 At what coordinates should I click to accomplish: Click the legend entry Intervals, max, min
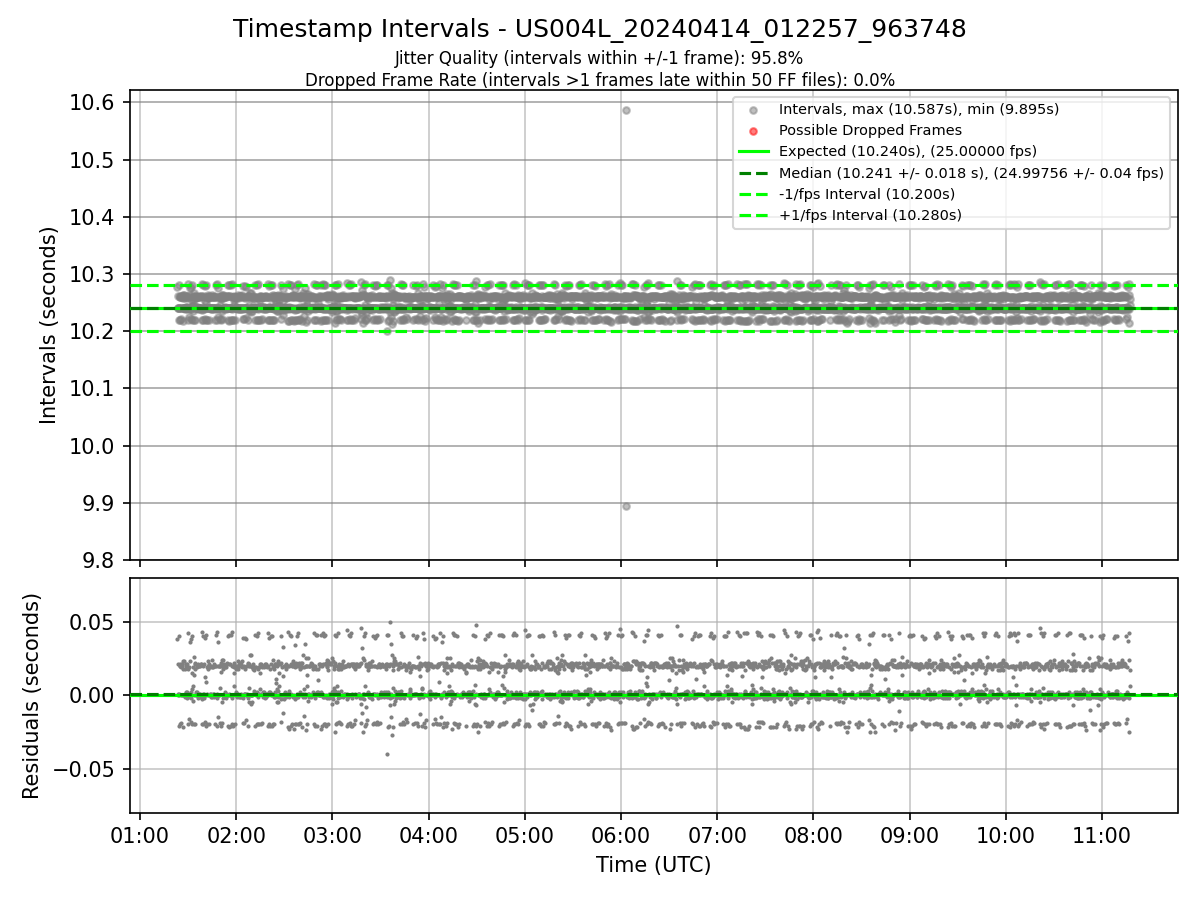(919, 109)
